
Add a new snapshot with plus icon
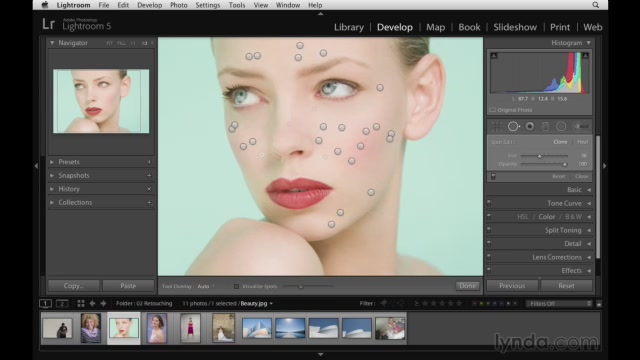pos(149,176)
